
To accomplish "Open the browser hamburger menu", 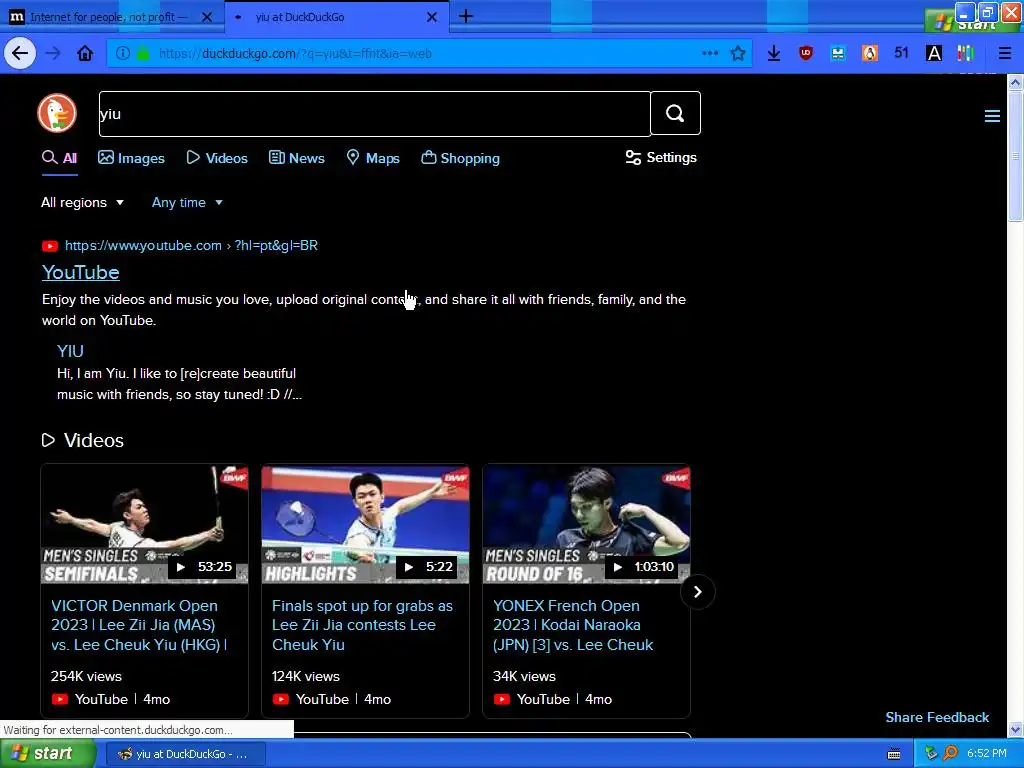I will pyautogui.click(x=1005, y=54).
